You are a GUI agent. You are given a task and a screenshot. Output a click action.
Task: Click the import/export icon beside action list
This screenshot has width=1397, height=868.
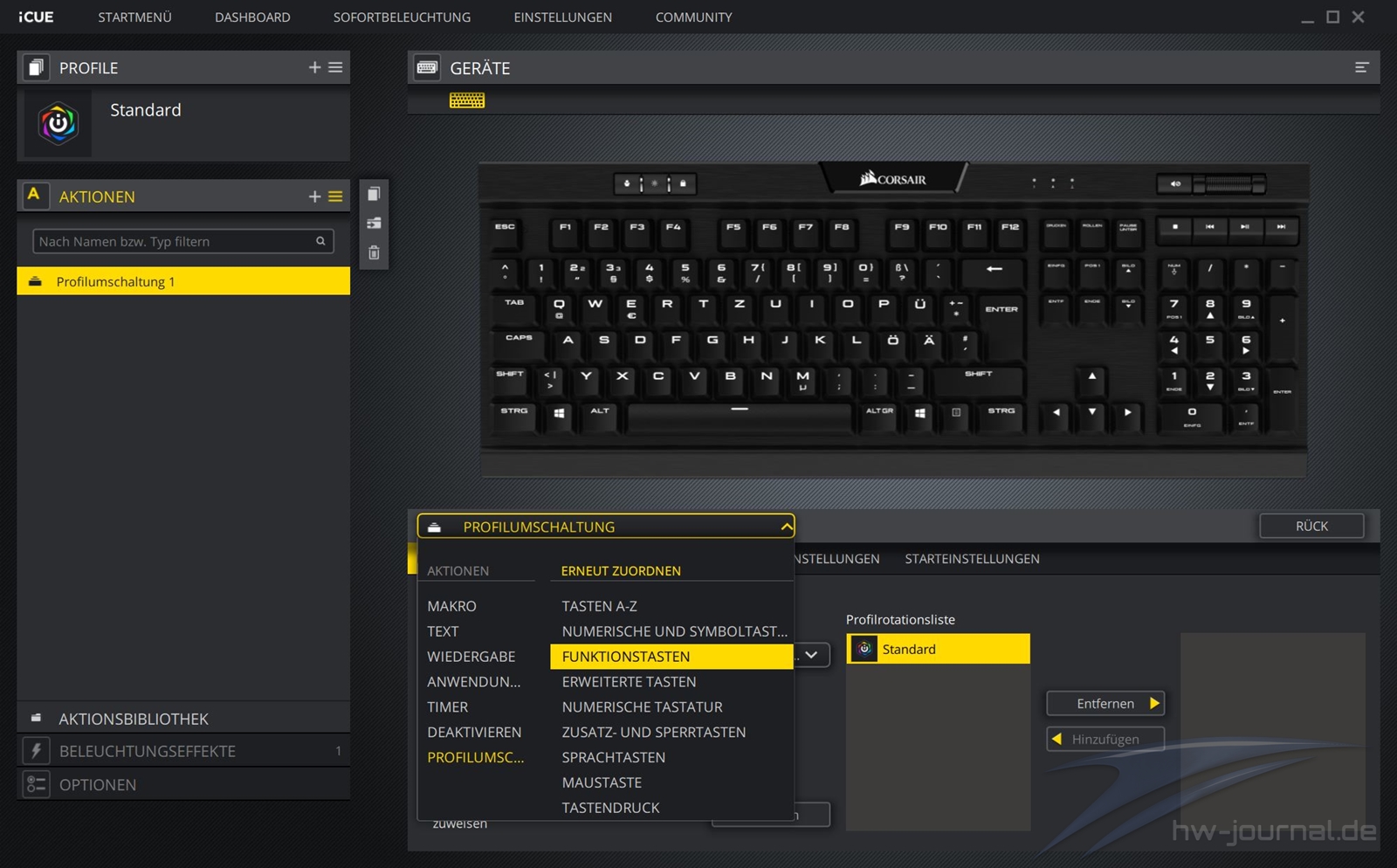pos(374,223)
